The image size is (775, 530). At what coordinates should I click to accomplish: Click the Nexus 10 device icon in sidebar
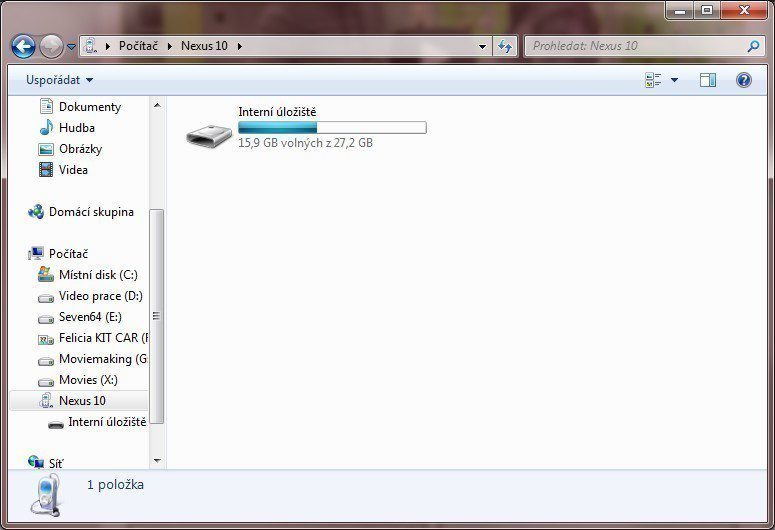pyautogui.click(x=46, y=400)
